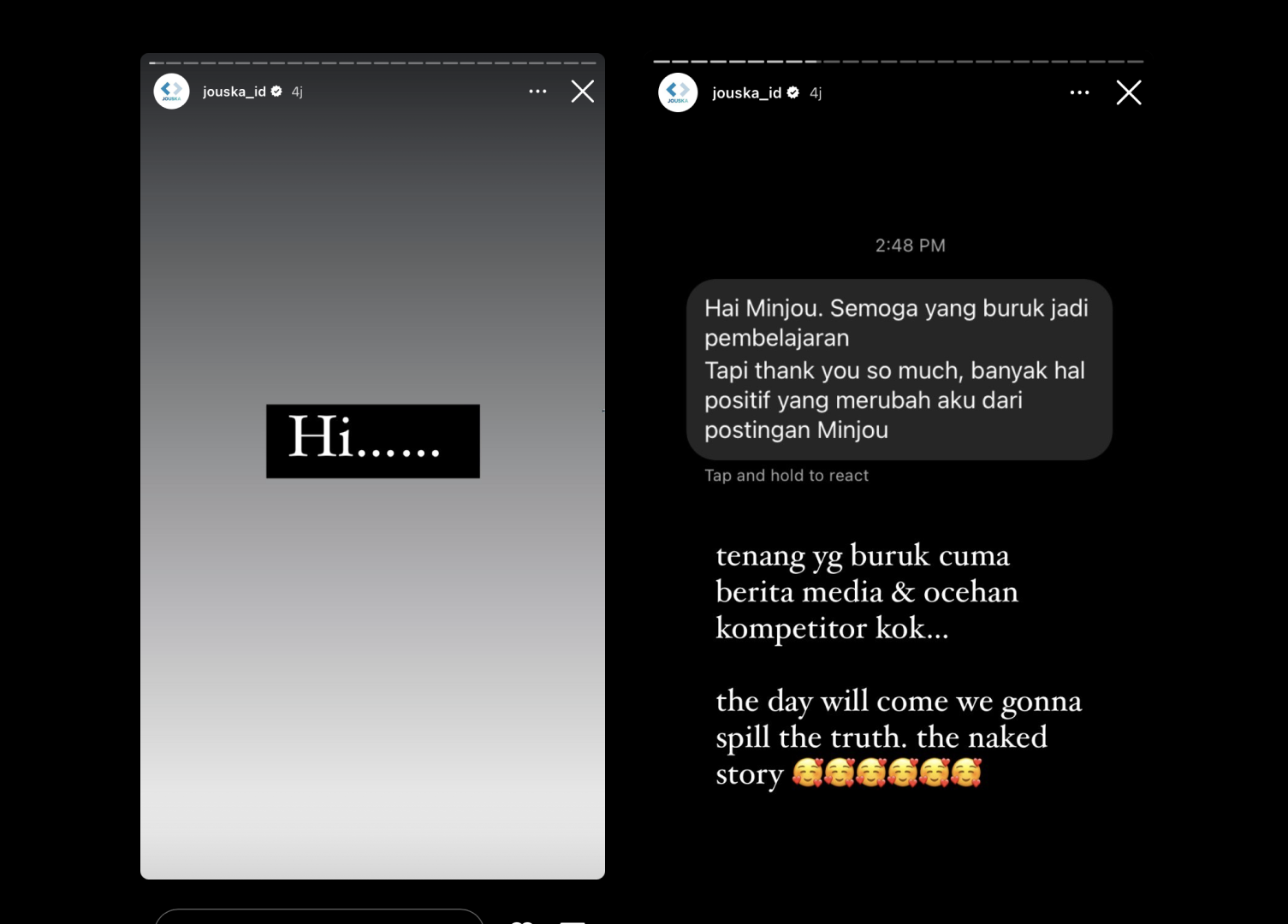Click verified badge on left story header
1288x924 pixels.
coord(276,92)
